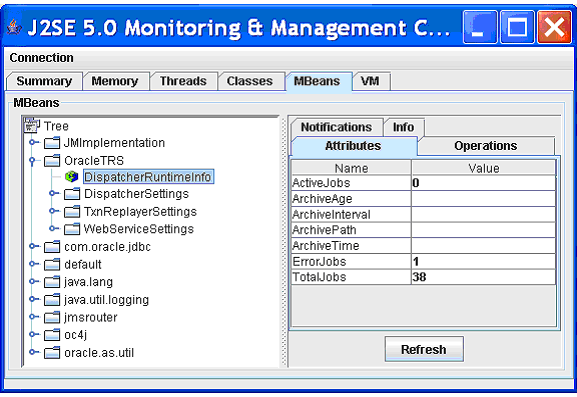
Task: Open the Notifications tab
Action: [x=336, y=127]
